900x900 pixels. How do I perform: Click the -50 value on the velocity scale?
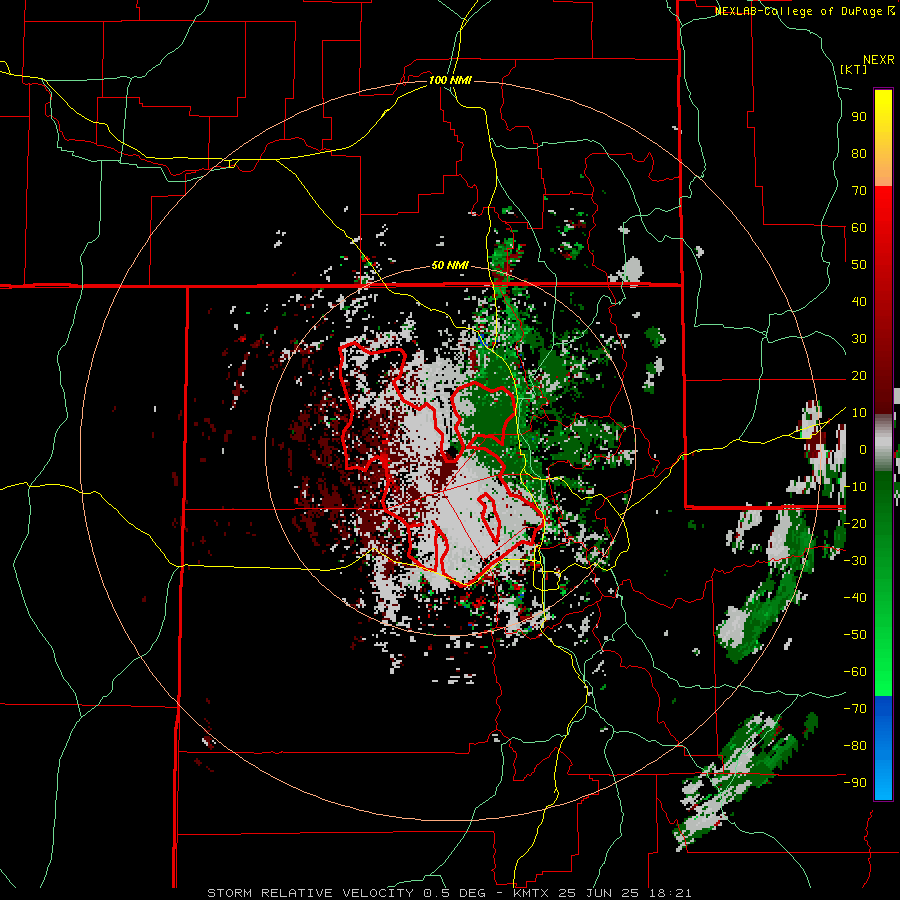(855, 635)
